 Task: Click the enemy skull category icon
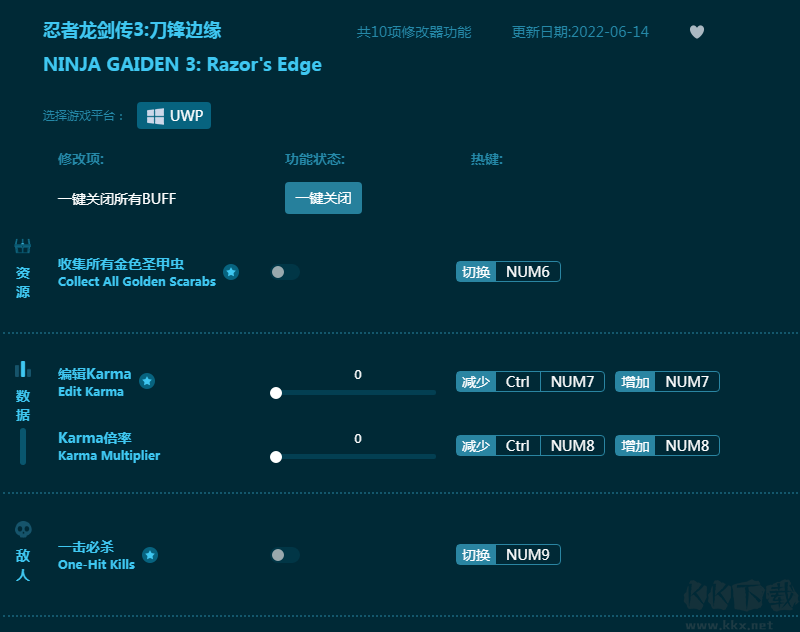[x=22, y=529]
